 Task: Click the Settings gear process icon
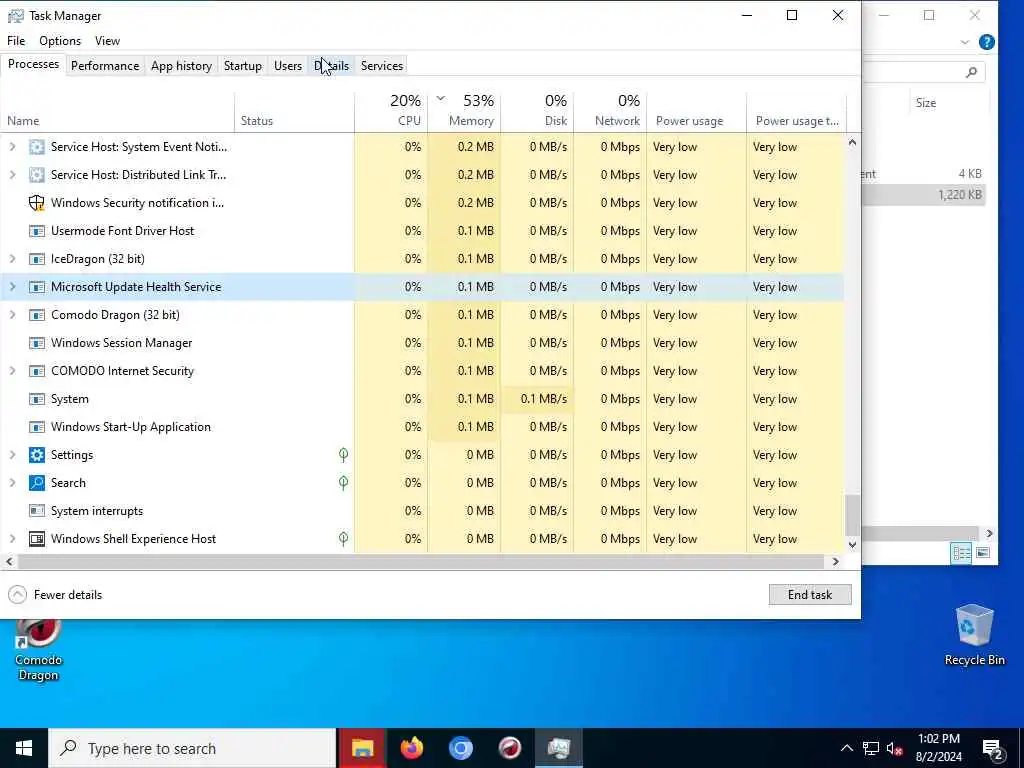pos(37,455)
